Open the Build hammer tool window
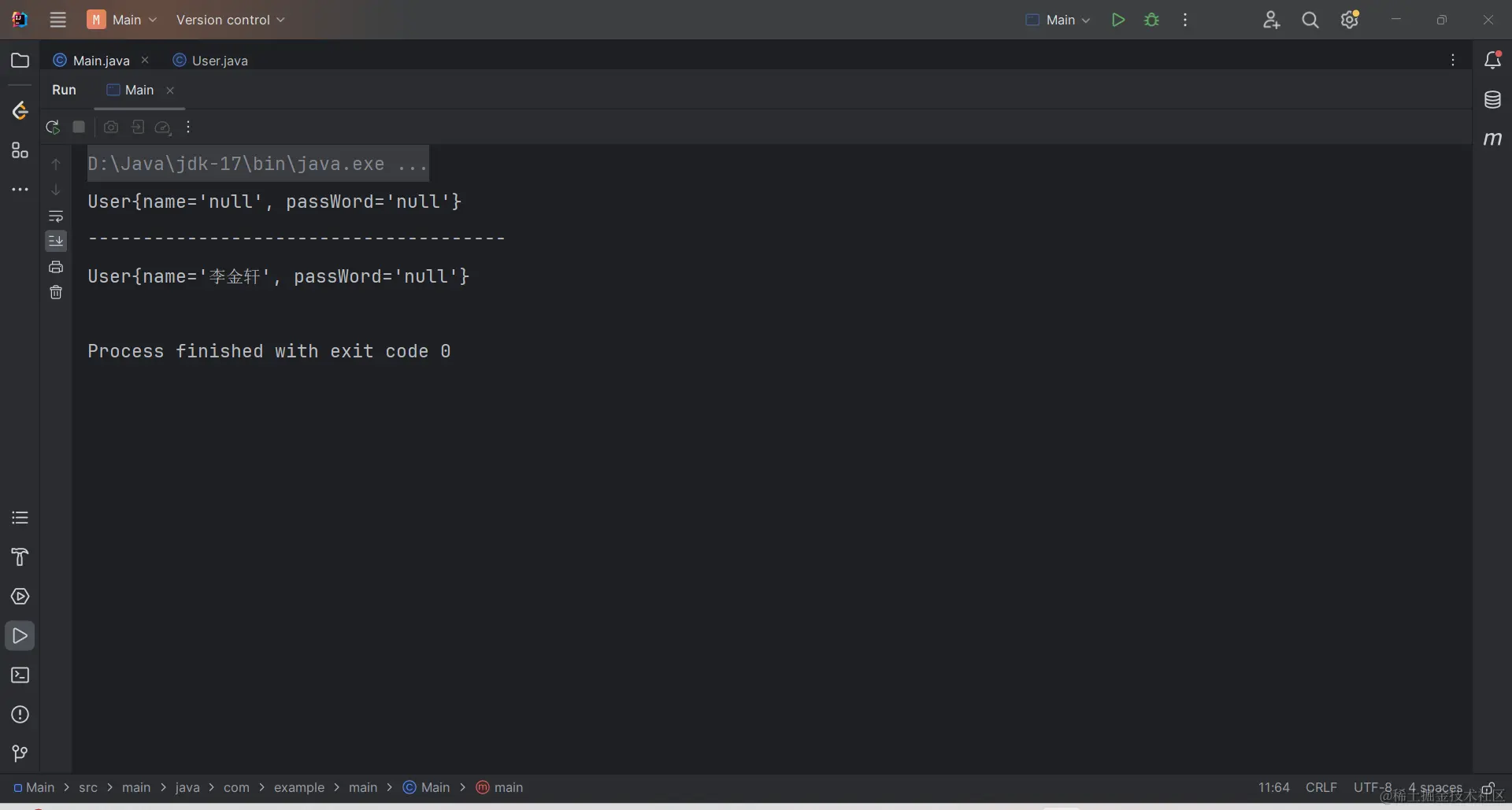The image size is (1512, 810). [20, 557]
